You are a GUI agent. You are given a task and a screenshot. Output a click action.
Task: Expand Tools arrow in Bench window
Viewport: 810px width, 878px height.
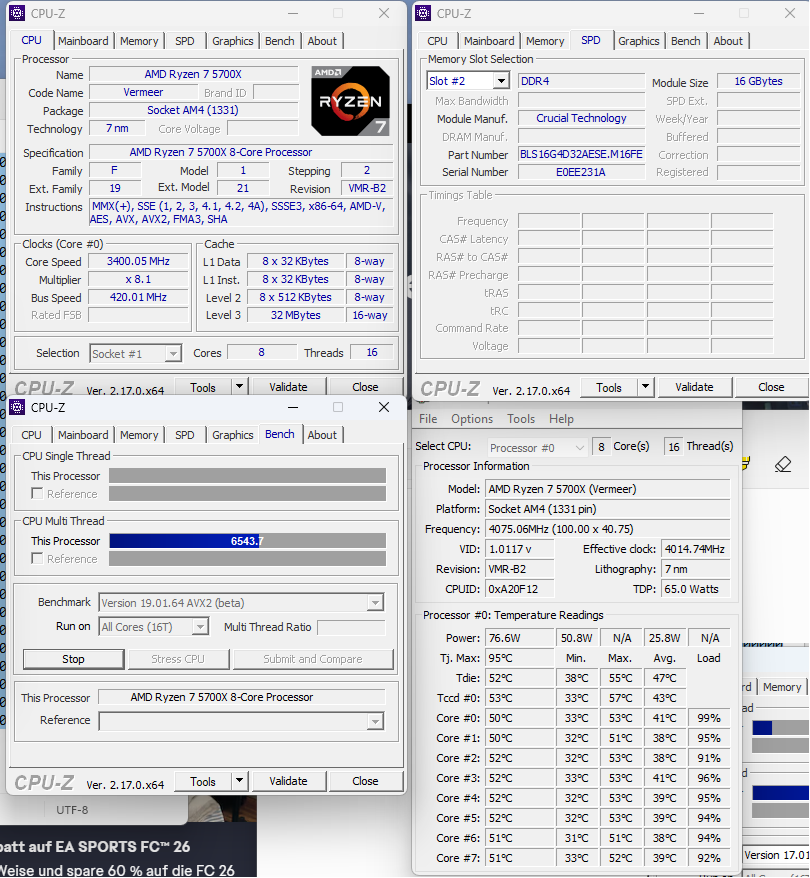240,781
